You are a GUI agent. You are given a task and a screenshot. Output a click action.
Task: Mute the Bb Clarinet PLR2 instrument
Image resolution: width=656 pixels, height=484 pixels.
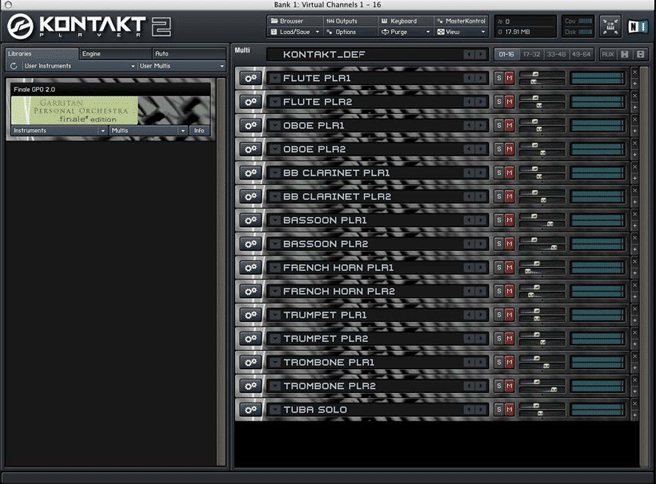click(509, 197)
